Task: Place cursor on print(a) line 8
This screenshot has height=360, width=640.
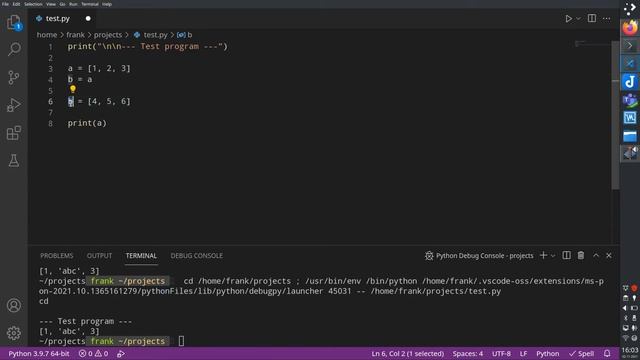Action: click(x=87, y=123)
